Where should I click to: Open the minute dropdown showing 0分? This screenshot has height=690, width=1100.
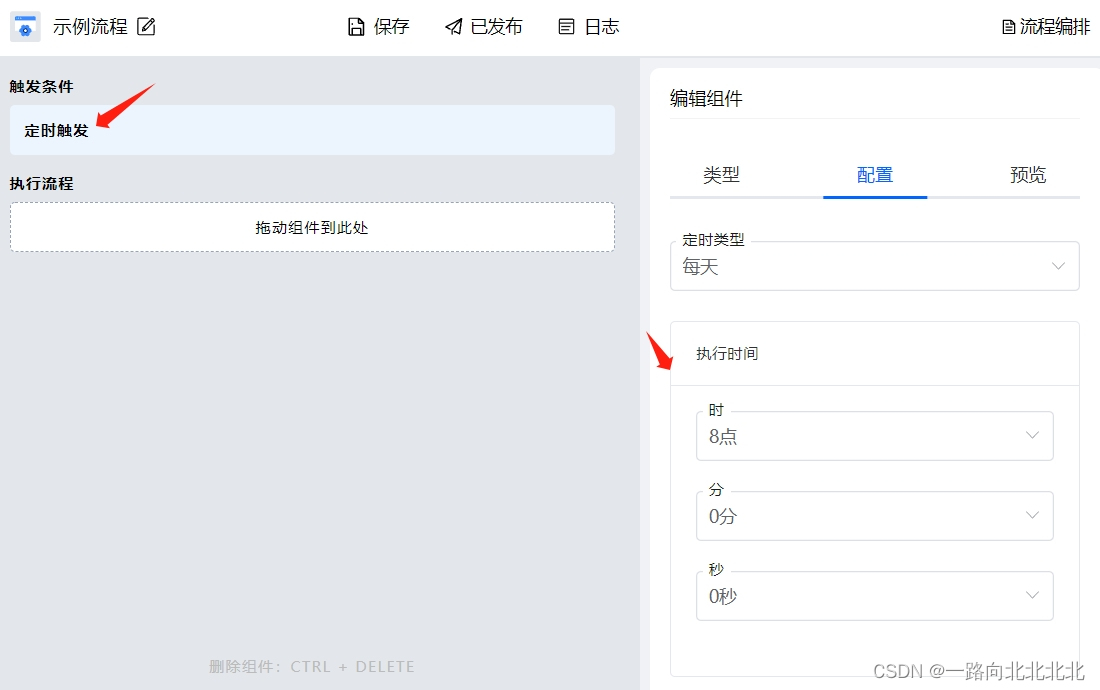pos(875,515)
